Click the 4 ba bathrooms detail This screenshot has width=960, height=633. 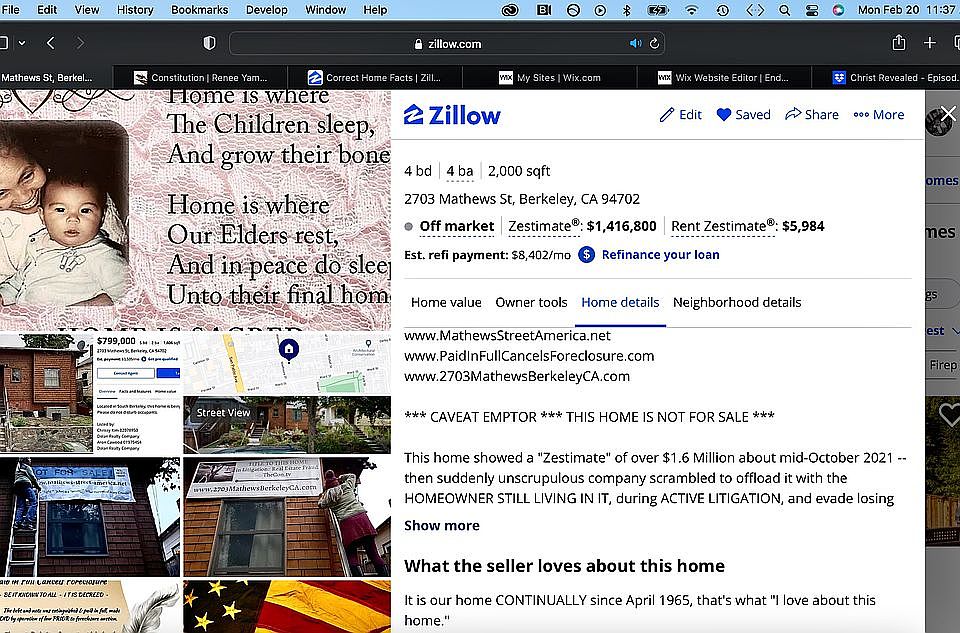460,171
